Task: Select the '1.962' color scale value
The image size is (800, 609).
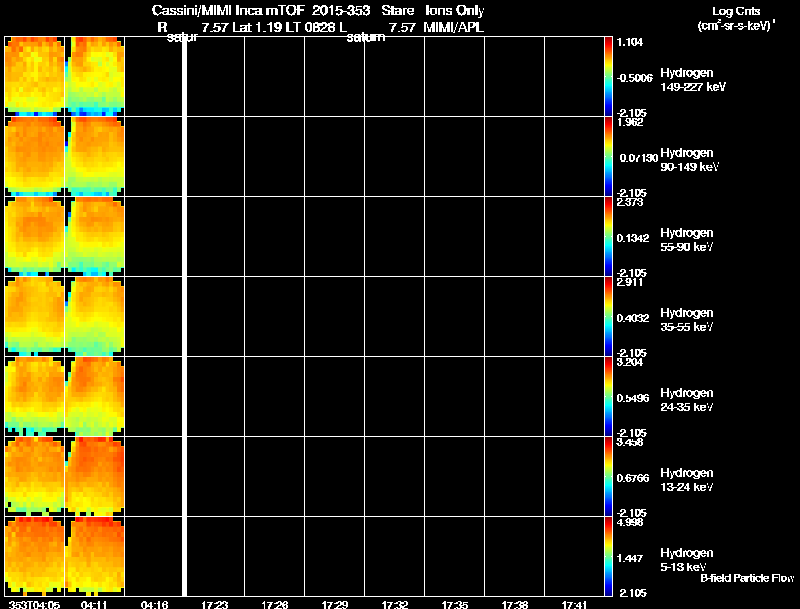Action: pos(630,122)
